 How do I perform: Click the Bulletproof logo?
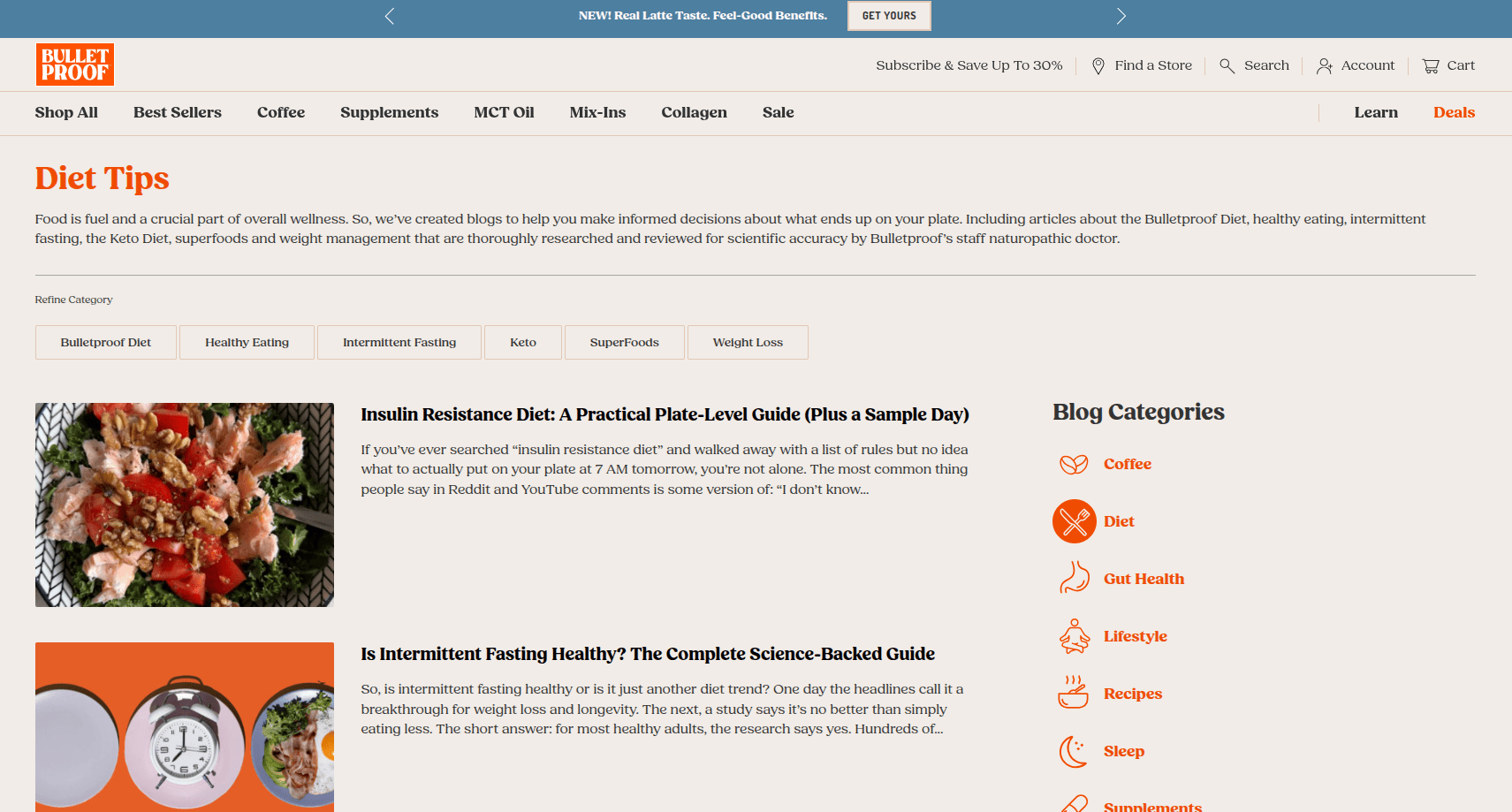click(x=75, y=65)
